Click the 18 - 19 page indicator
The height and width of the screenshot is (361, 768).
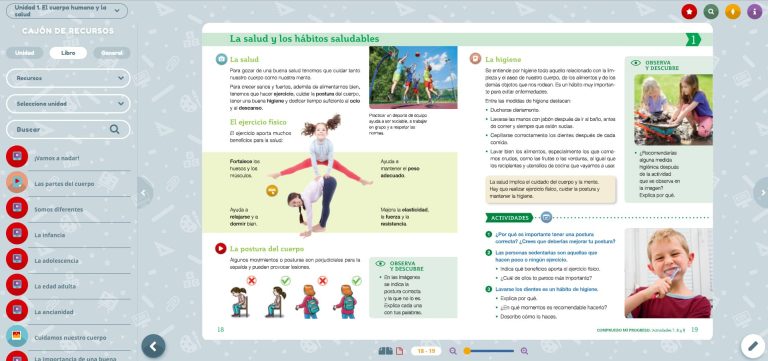pos(426,351)
